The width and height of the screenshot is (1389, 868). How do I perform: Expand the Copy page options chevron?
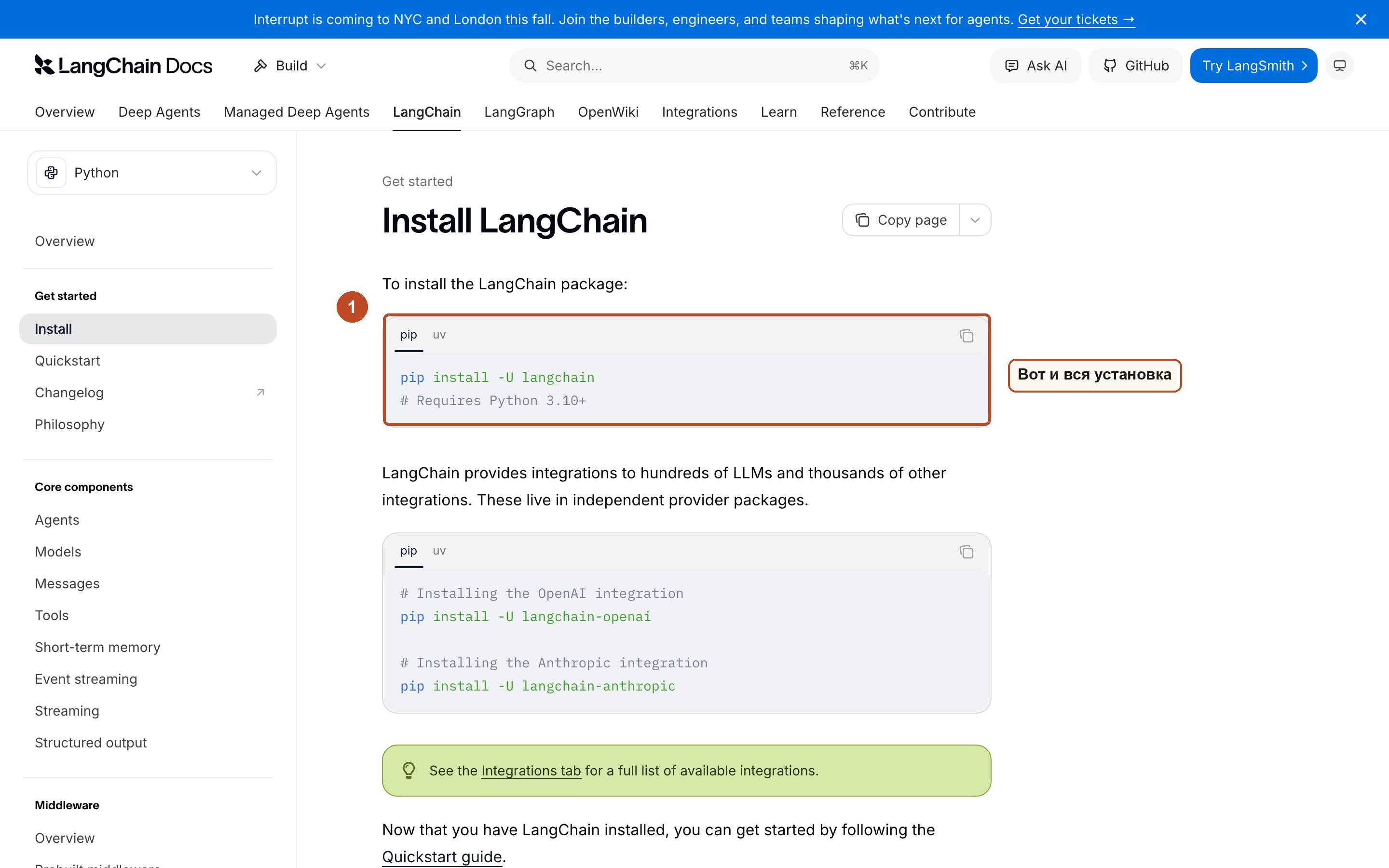point(975,220)
